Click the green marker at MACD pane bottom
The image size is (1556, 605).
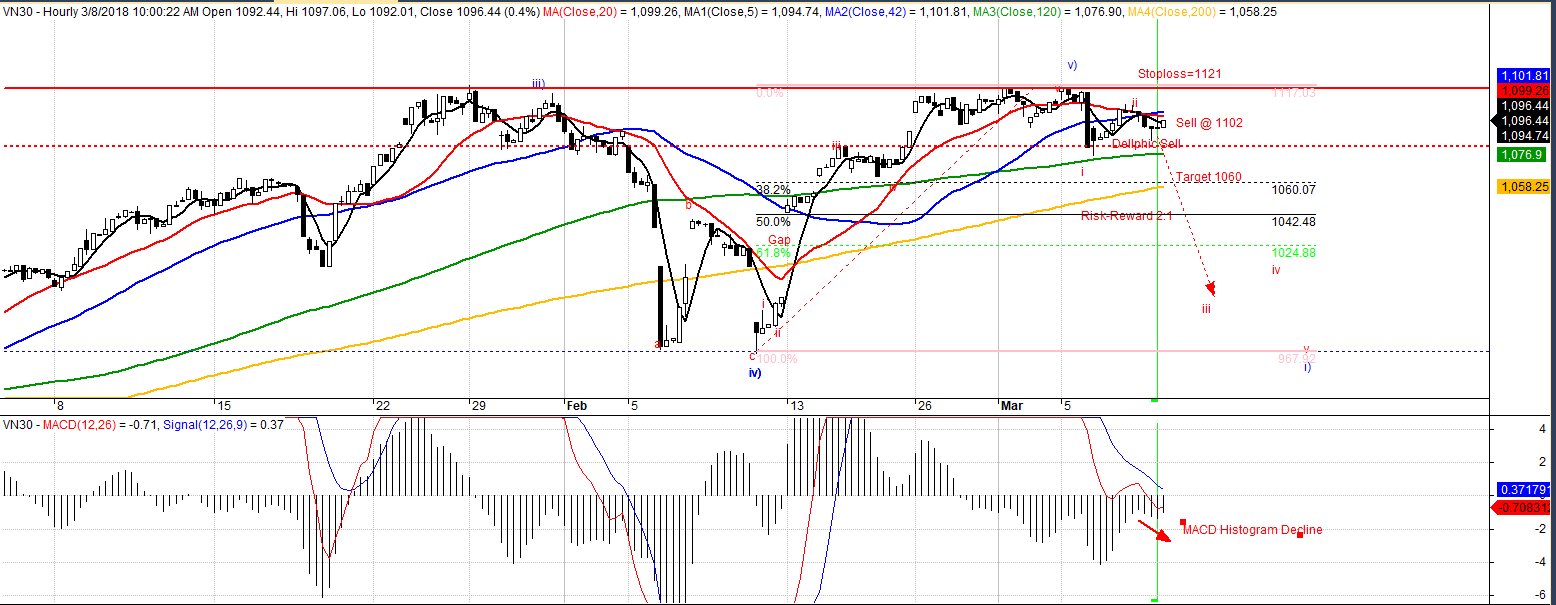tap(1157, 599)
